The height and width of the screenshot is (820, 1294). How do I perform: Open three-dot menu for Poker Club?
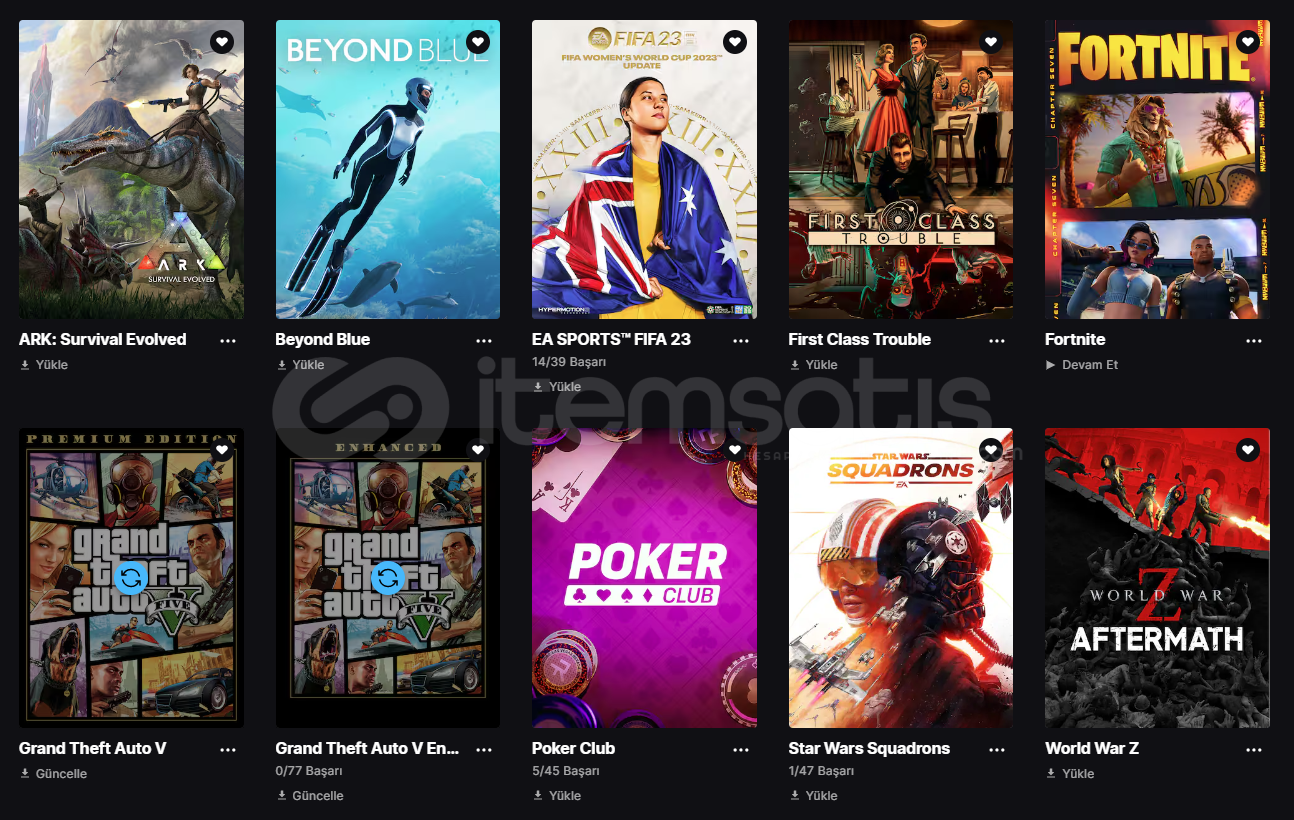coord(741,749)
